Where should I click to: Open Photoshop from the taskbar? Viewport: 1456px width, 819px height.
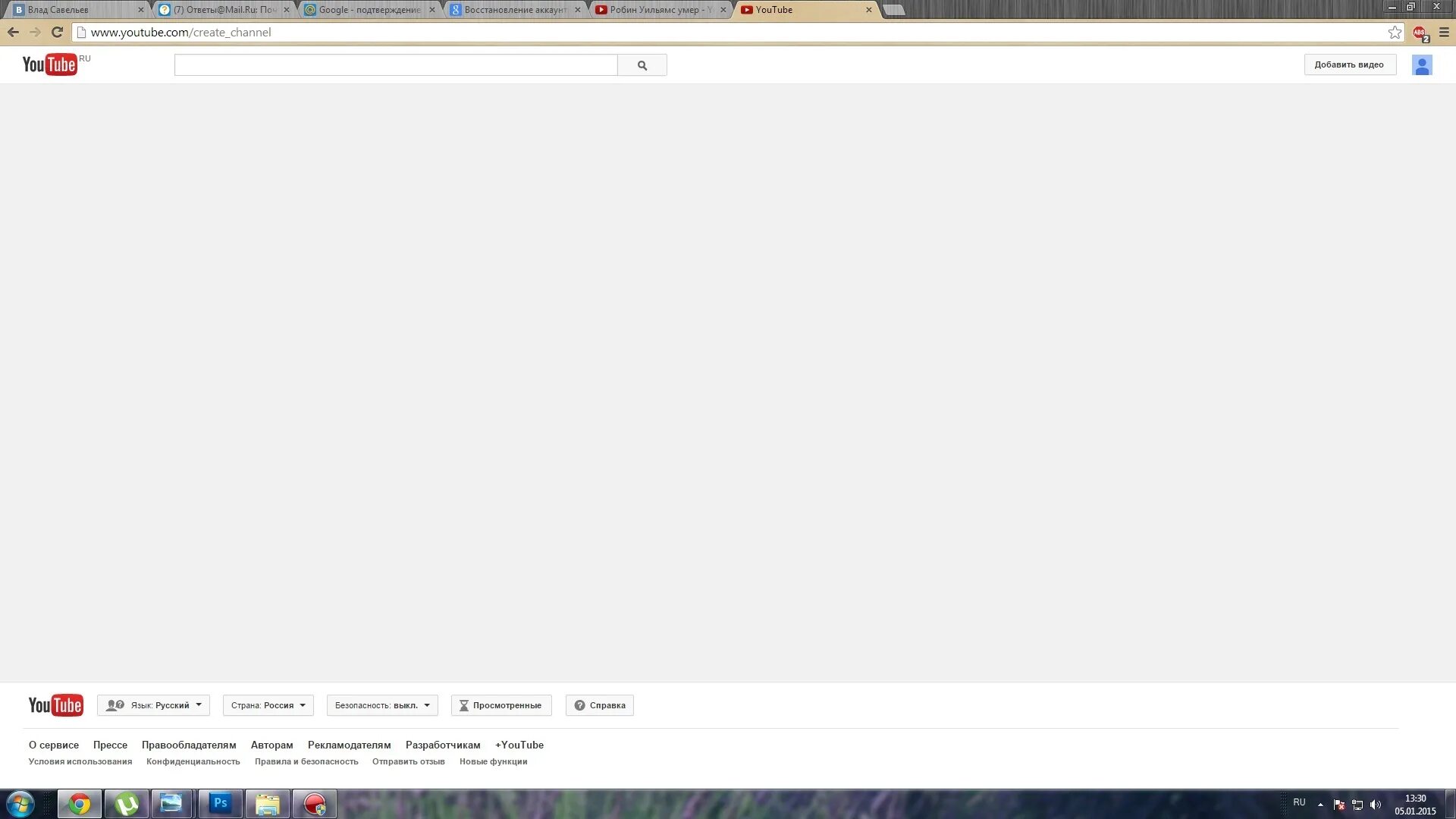220,803
